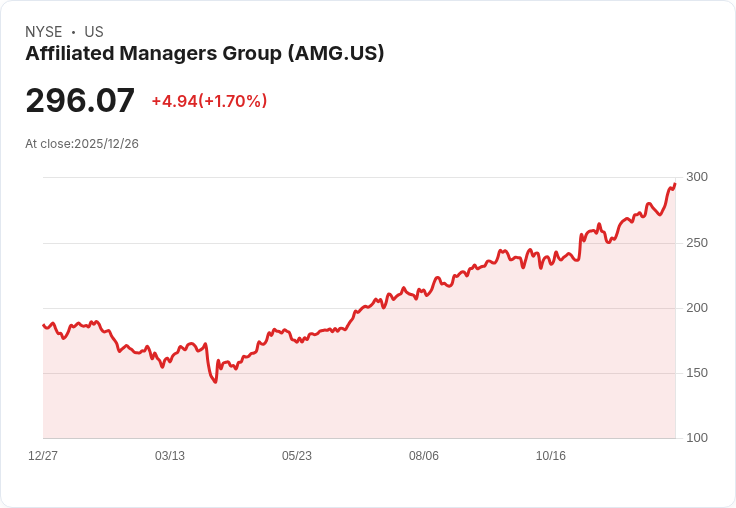Click the At close:2025/12/26 timestamp

point(82,144)
